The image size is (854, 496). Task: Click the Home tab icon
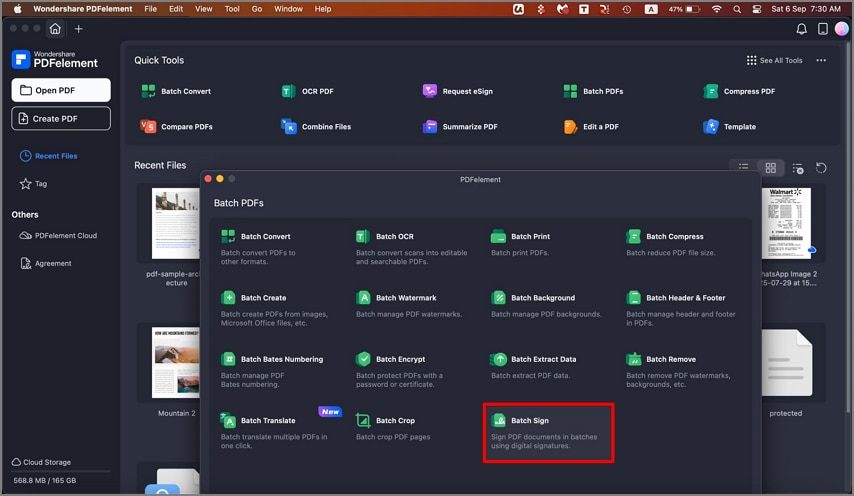coord(55,29)
